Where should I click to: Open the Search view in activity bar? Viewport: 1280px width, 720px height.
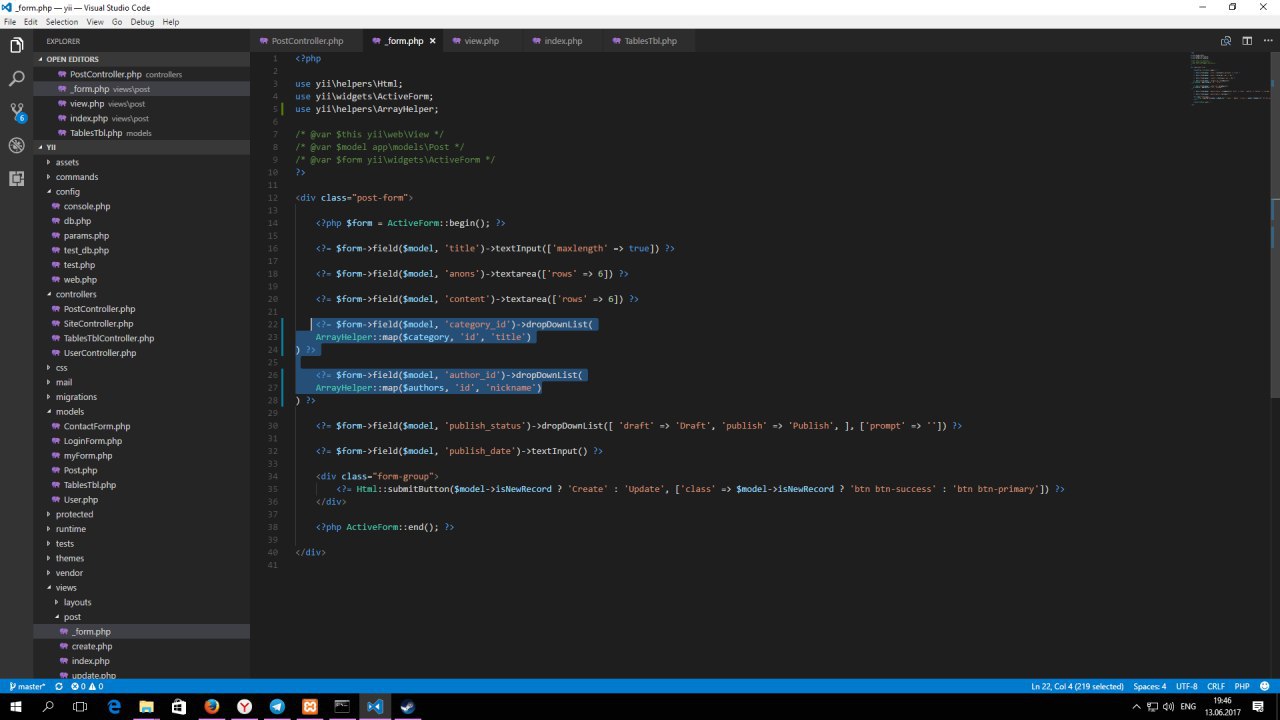click(16, 78)
